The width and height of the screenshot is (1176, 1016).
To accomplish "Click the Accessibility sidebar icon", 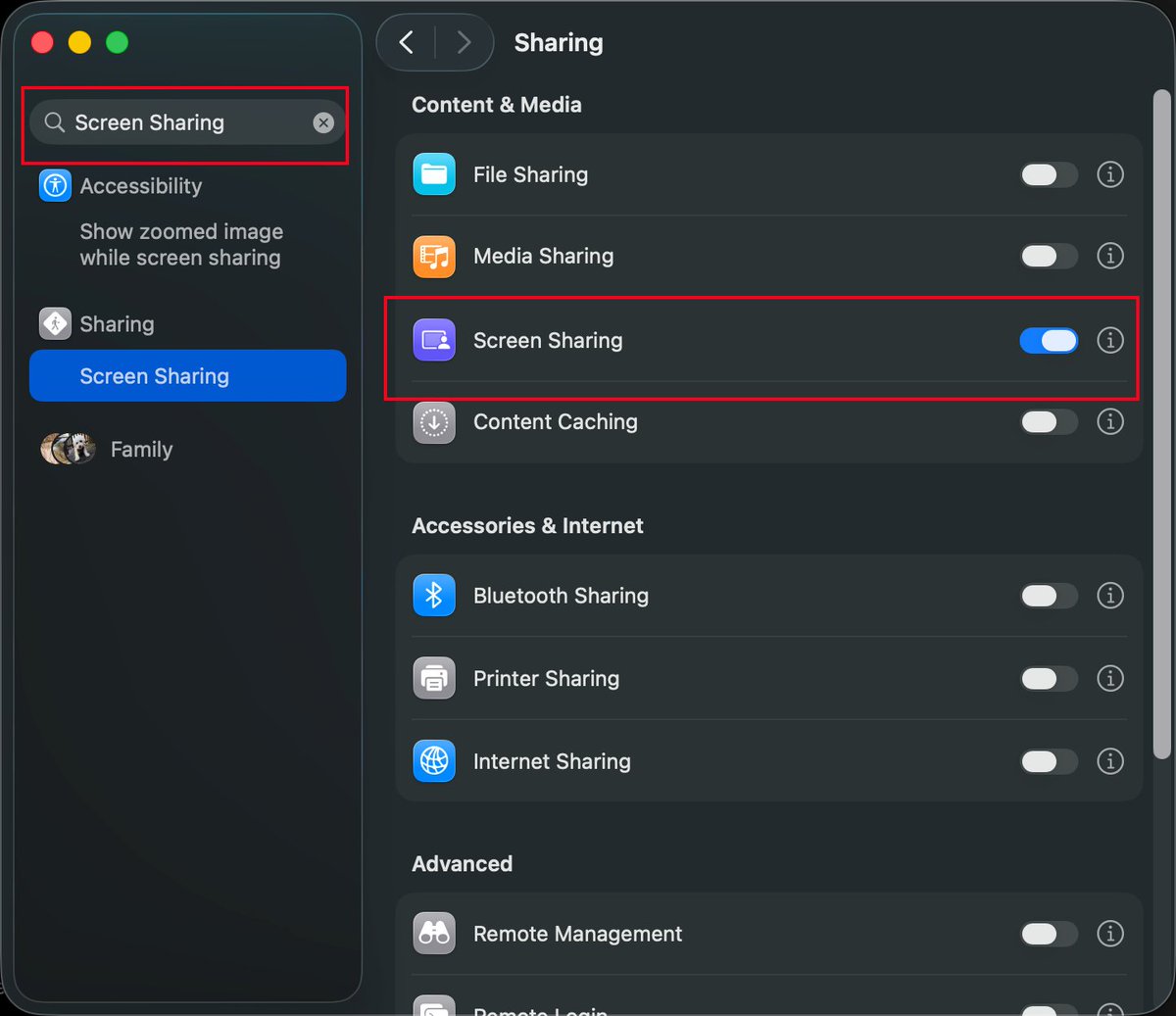I will tap(55, 185).
